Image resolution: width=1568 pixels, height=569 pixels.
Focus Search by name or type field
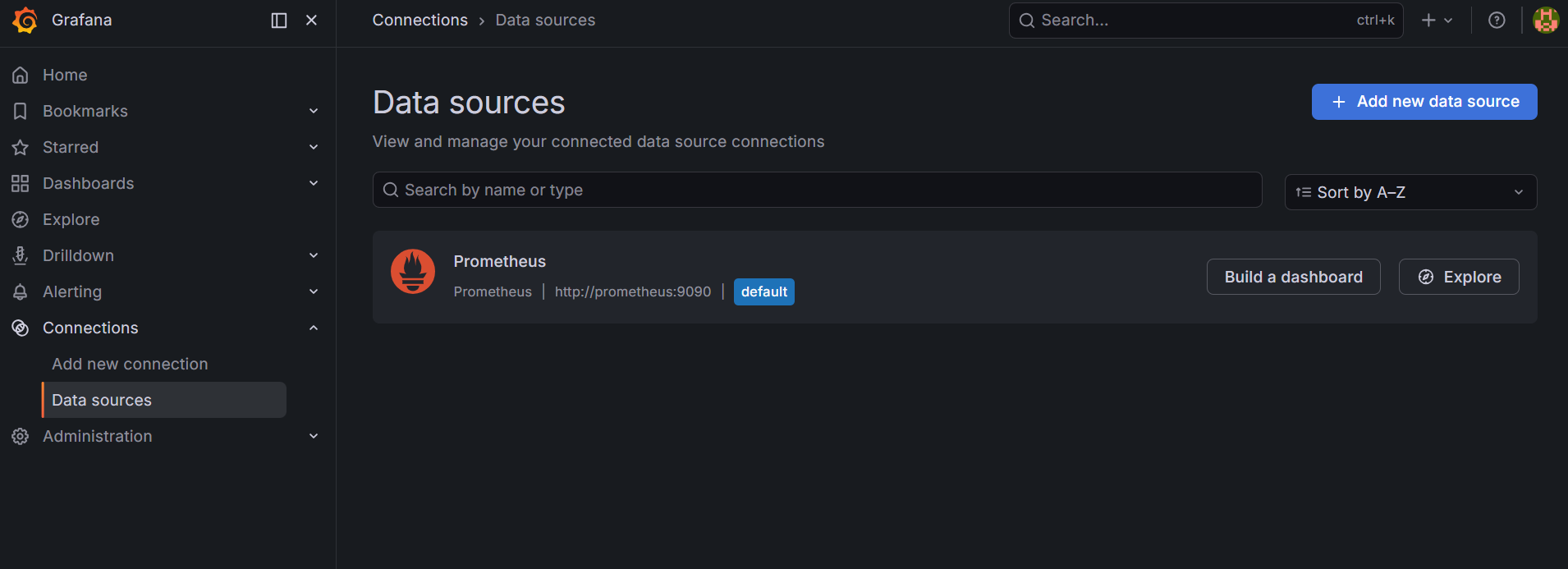817,190
